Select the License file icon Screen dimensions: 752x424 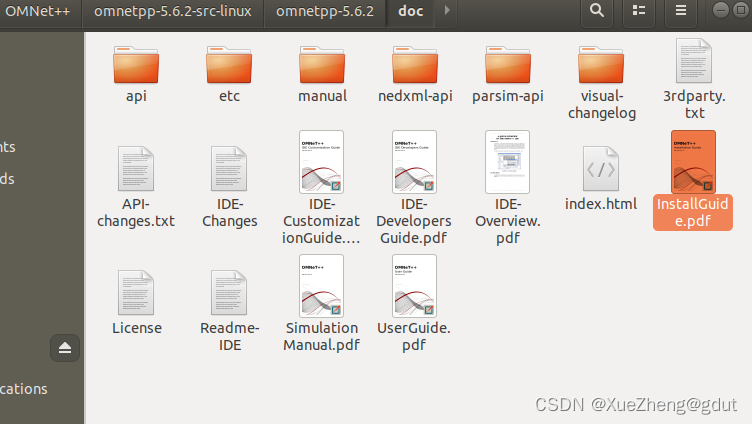[x=136, y=293]
